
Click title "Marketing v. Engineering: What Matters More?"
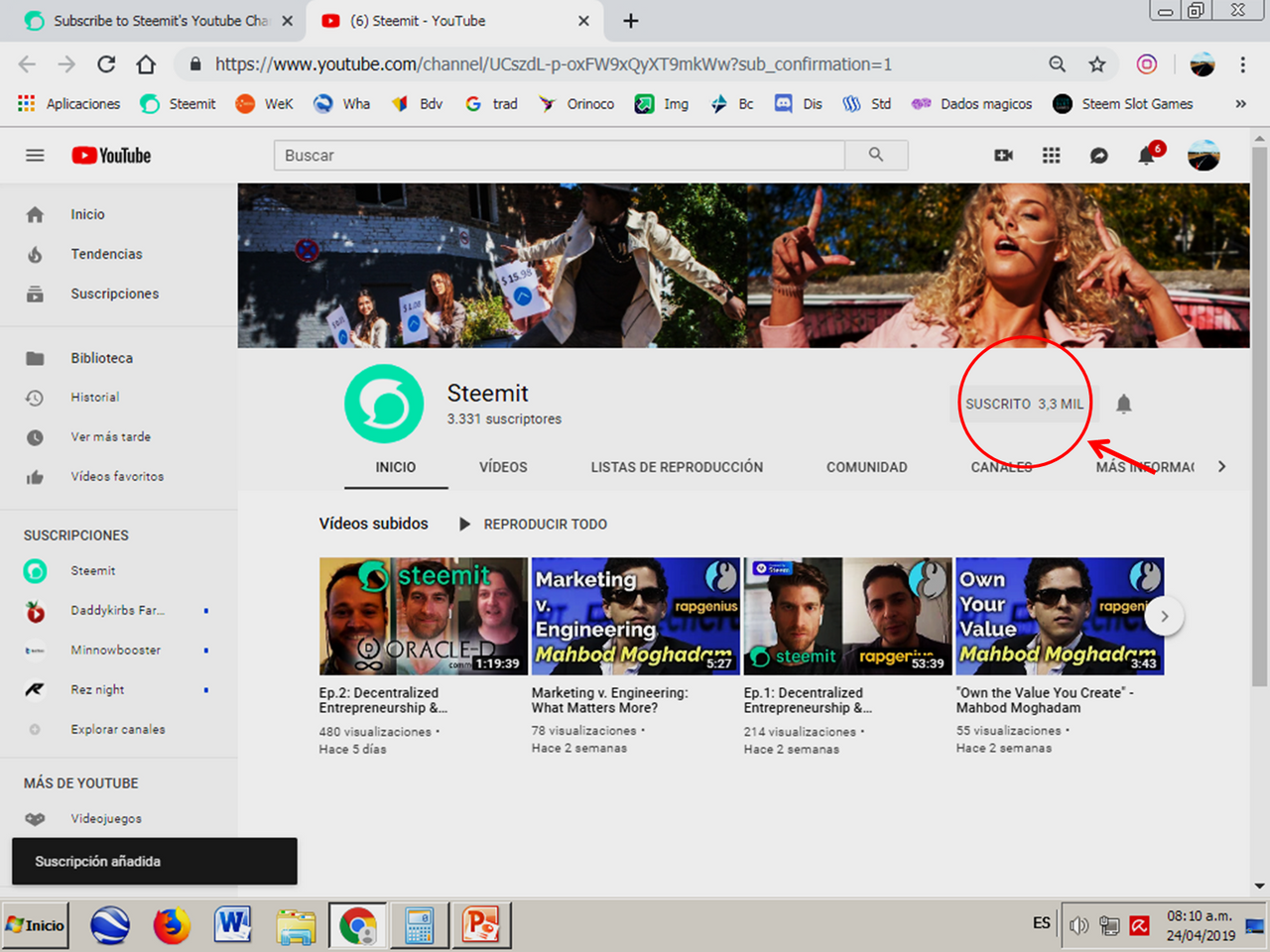click(x=609, y=700)
